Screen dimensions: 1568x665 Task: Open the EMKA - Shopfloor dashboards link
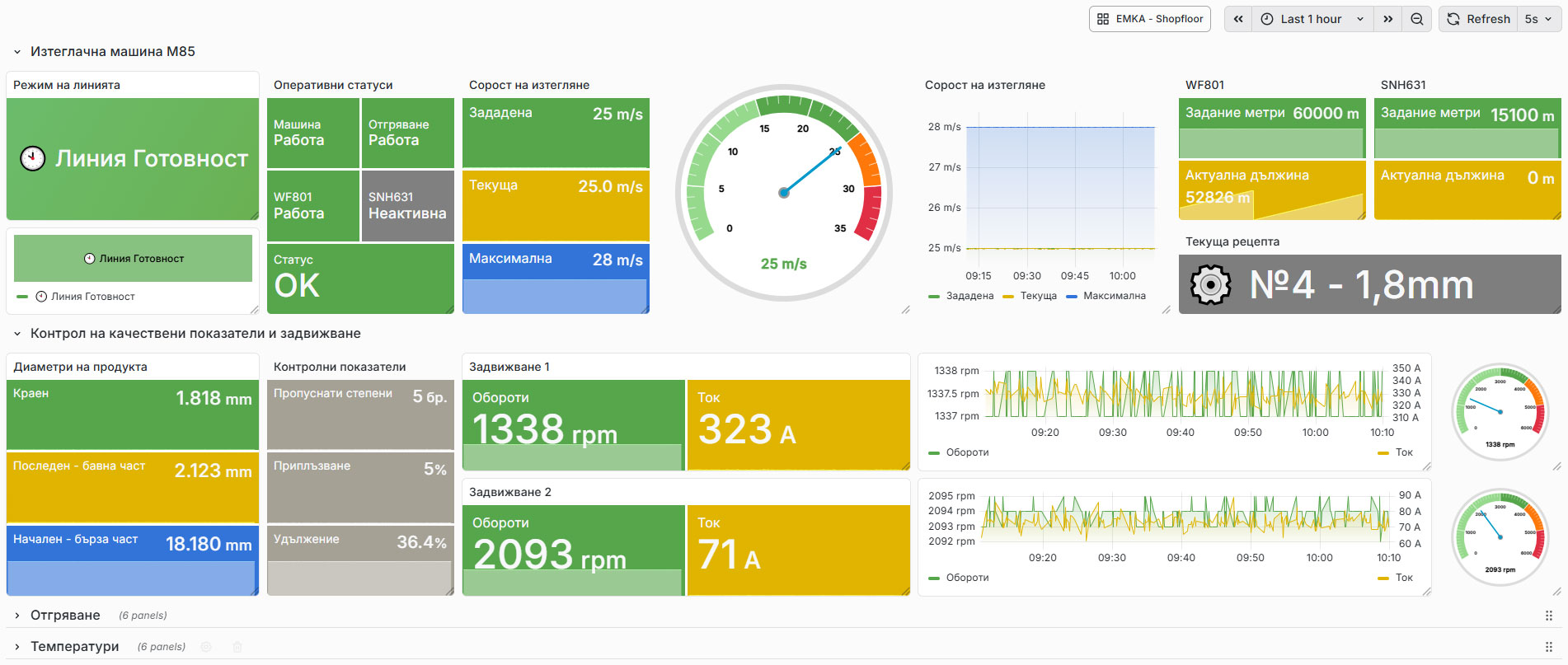[1149, 19]
